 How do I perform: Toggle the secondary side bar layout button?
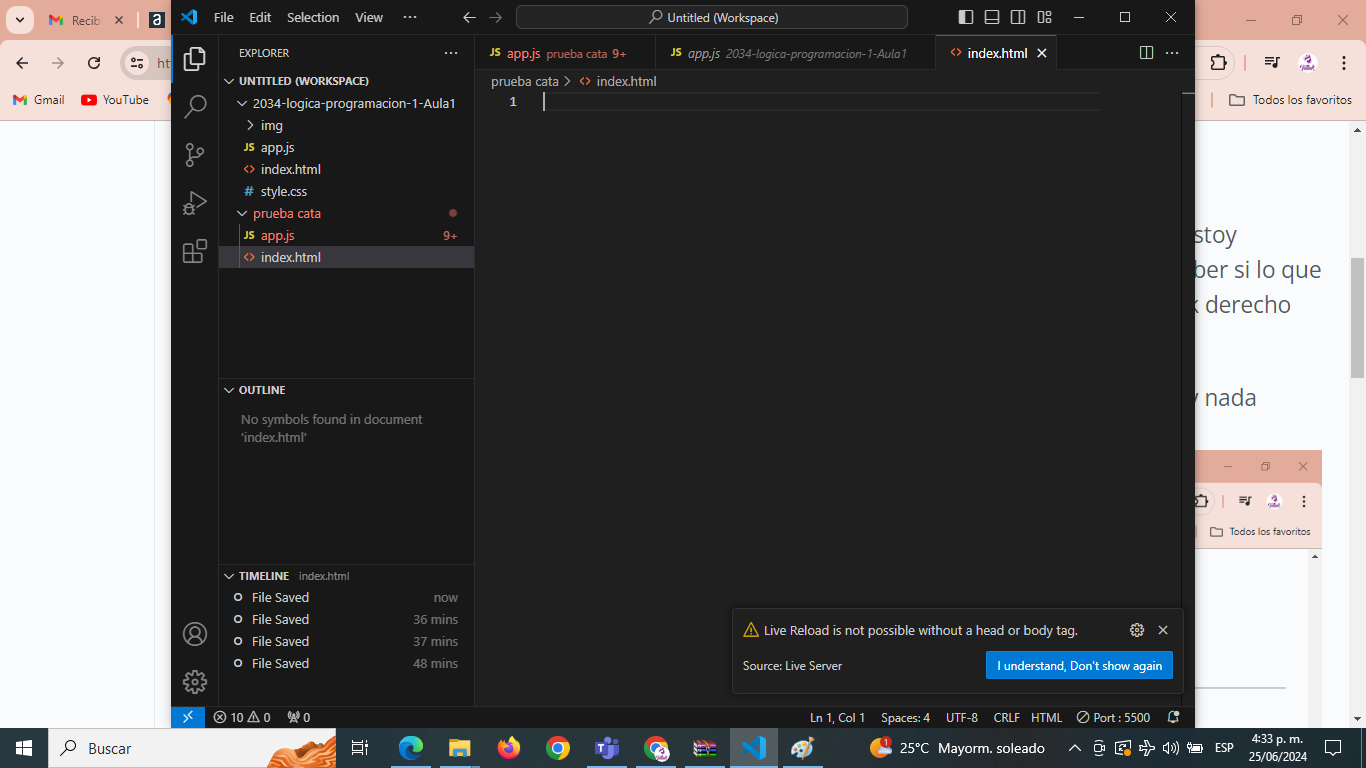tap(1018, 17)
